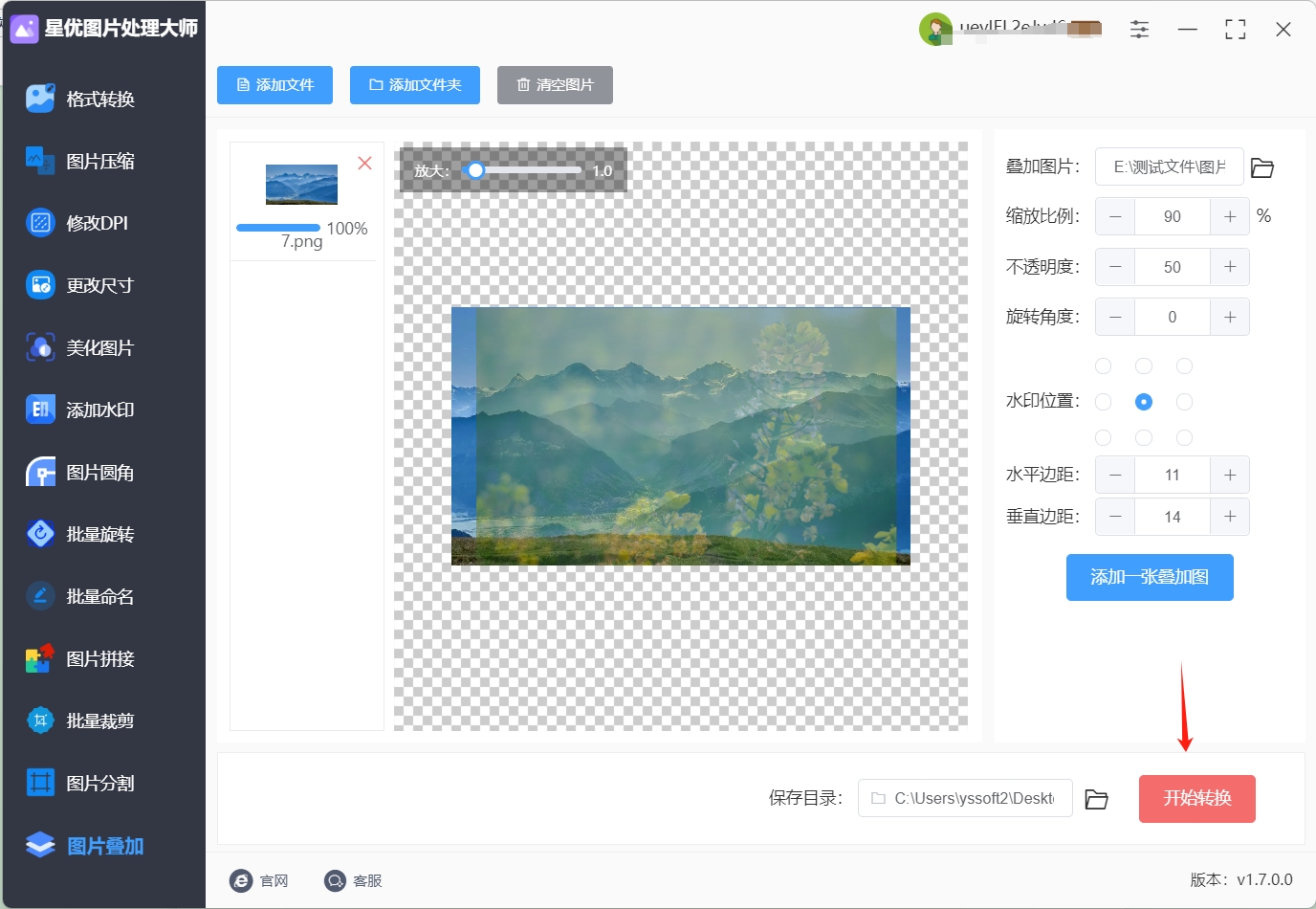Choose middle-right watermark position radio
This screenshot has width=1316, height=909.
1184,402
